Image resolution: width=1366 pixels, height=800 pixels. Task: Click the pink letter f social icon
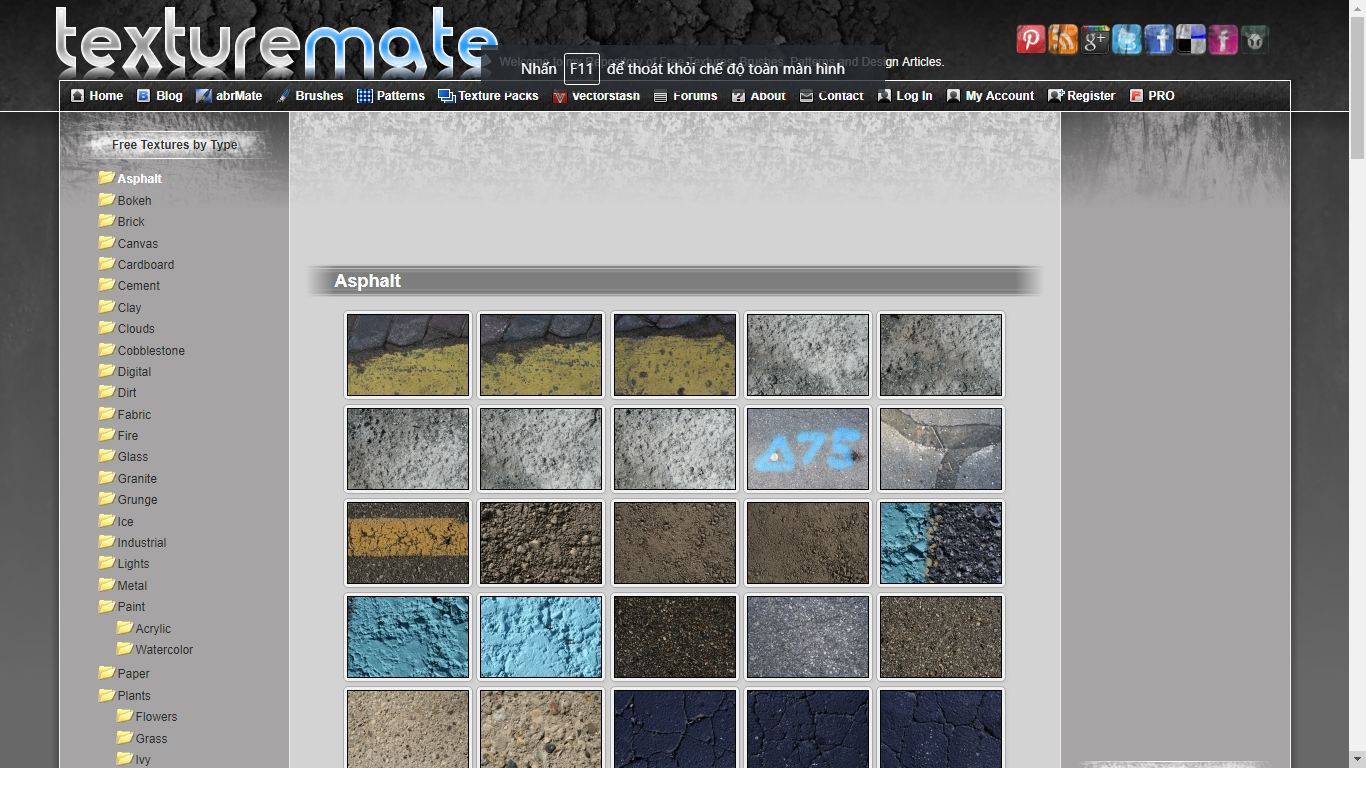[x=1223, y=39]
